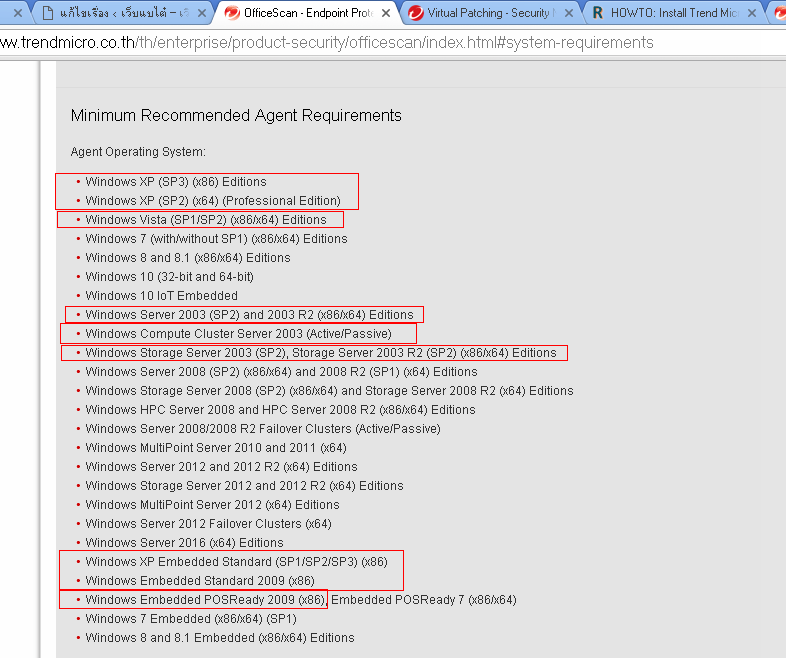Click Windows XP (SP2) (x64) Professional Edition

click(x=213, y=200)
